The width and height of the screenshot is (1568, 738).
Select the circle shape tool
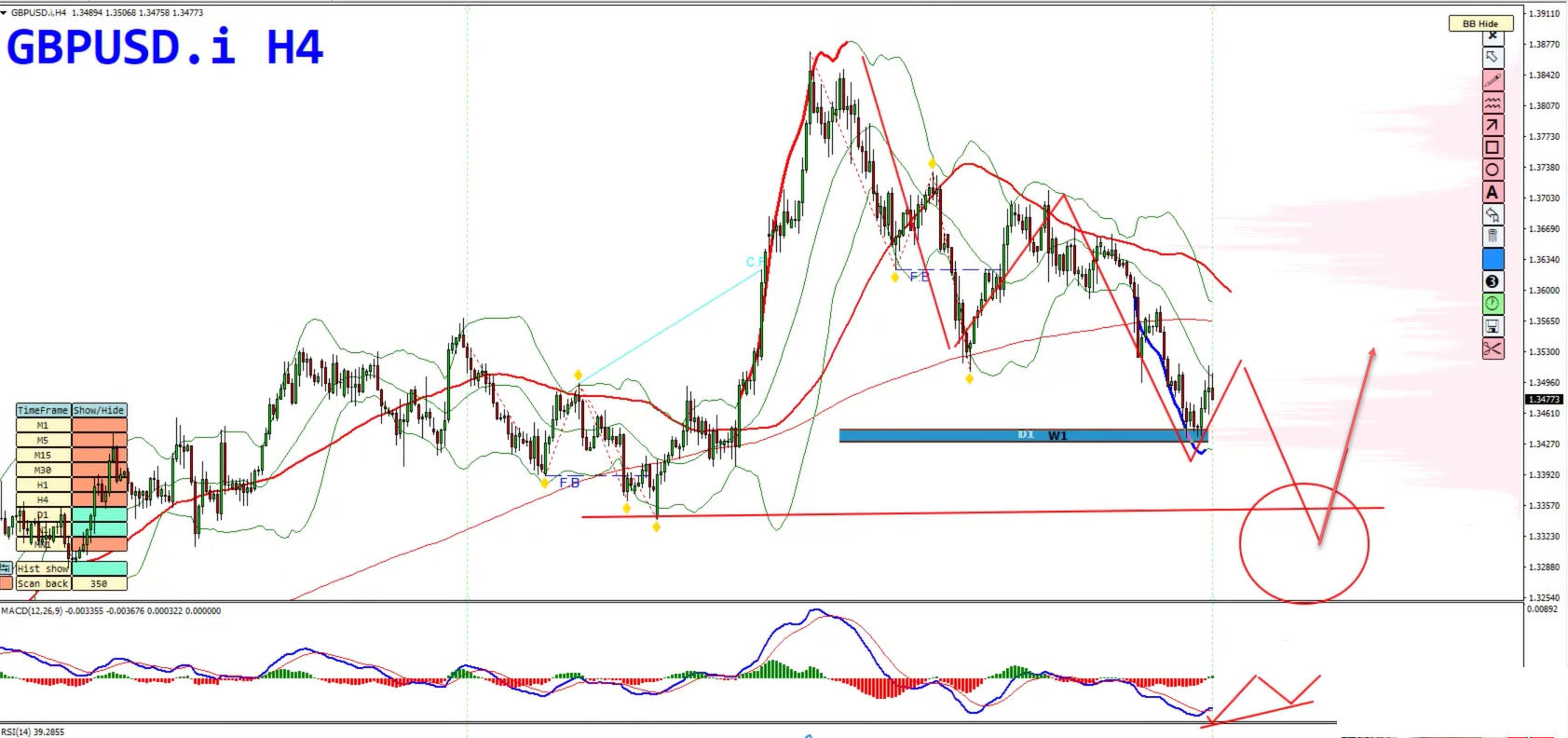tap(1493, 170)
